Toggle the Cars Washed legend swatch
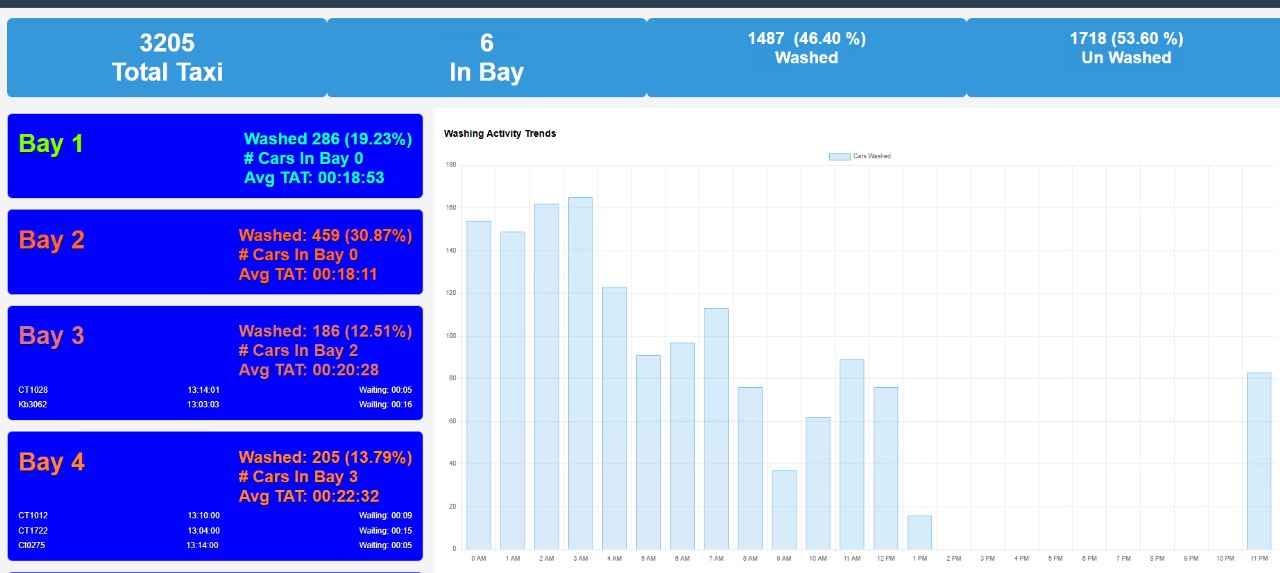Screen dimensions: 1280x573 pos(839,156)
